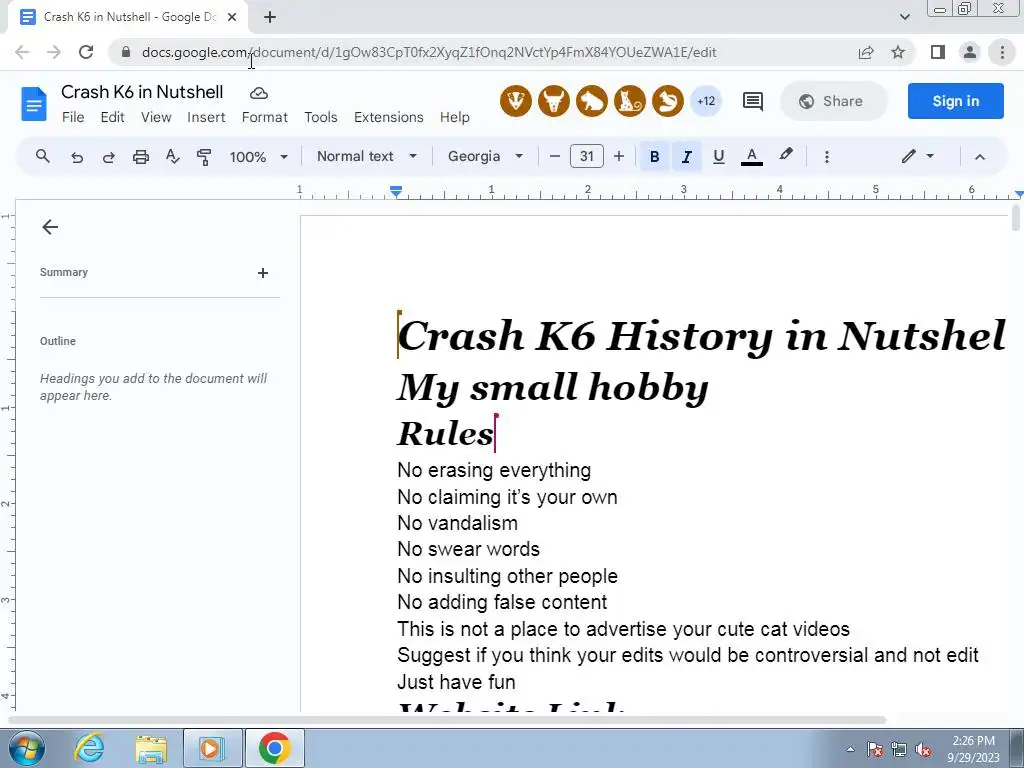Open the comment history icon

tap(752, 101)
